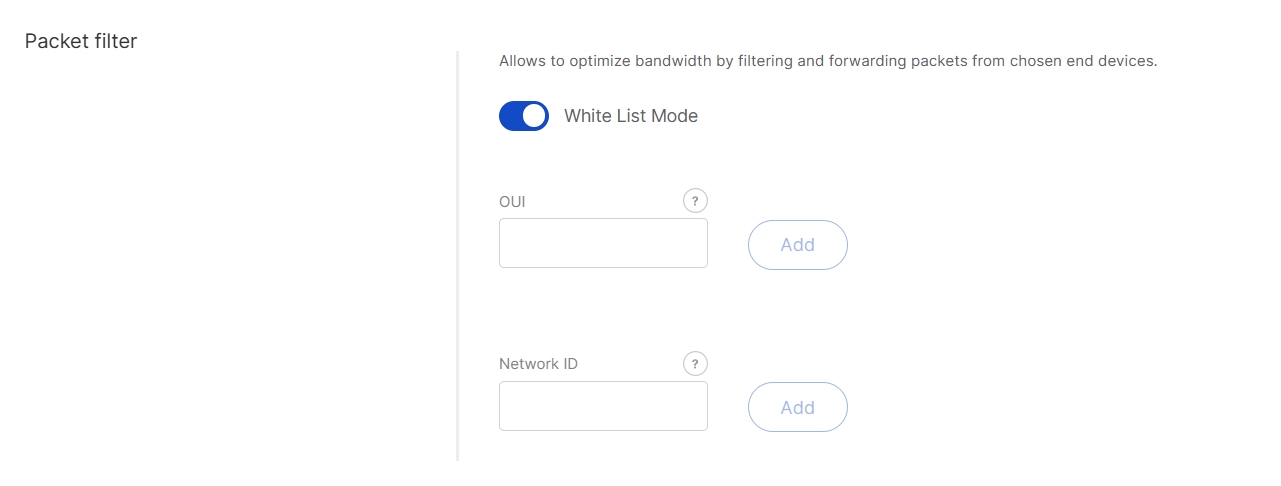Screen dimensions: 1281x486
Task: Click the packet filter description sentence
Action: [x=827, y=61]
